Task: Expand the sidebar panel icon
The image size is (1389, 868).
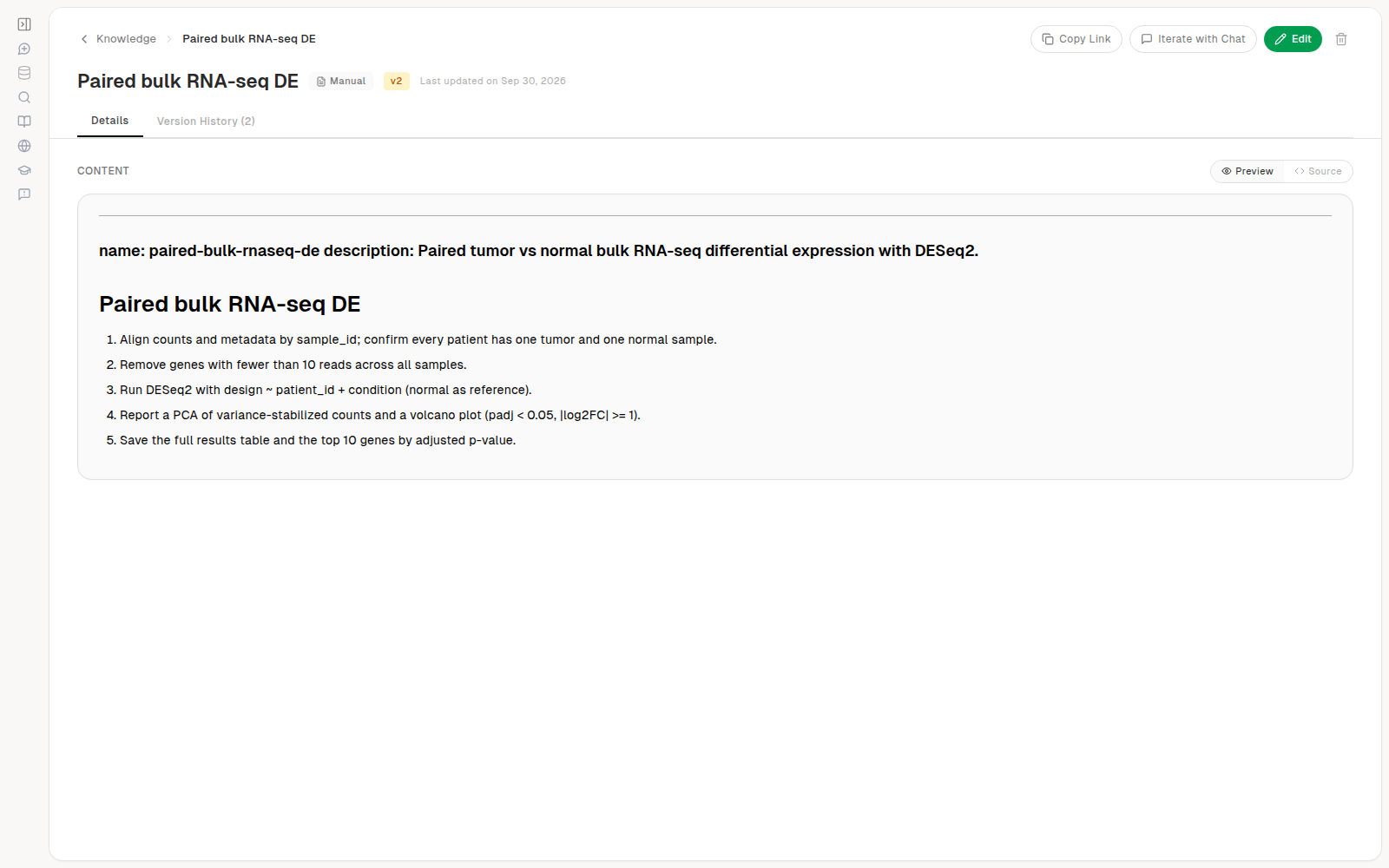Action: [x=24, y=24]
